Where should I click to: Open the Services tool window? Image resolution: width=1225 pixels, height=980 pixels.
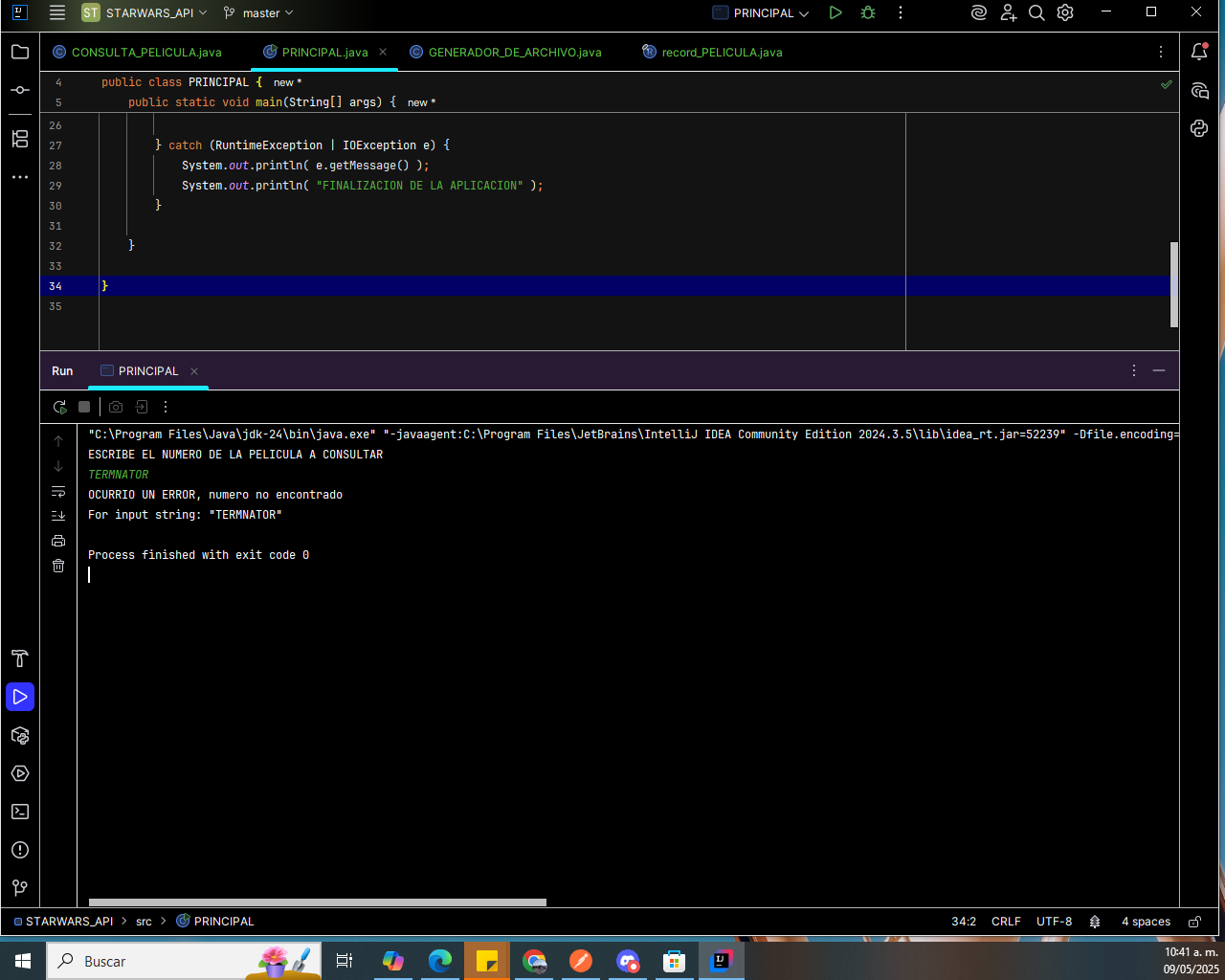tap(20, 773)
